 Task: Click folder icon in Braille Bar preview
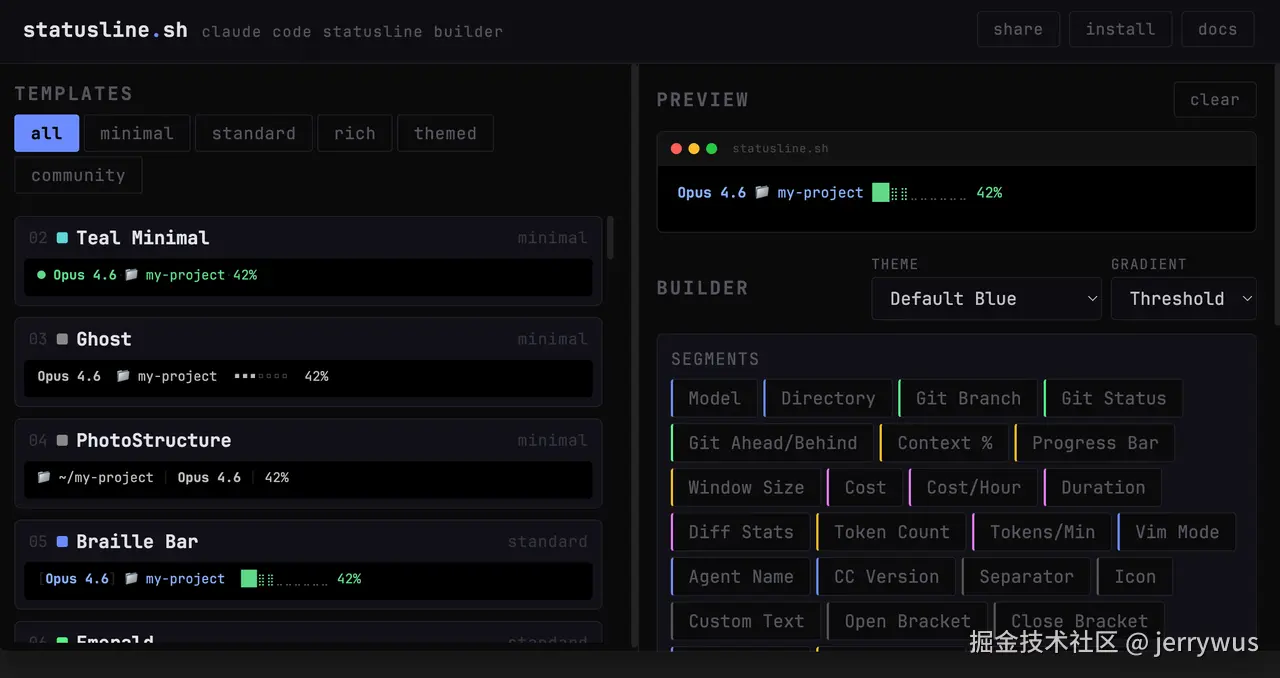click(131, 578)
